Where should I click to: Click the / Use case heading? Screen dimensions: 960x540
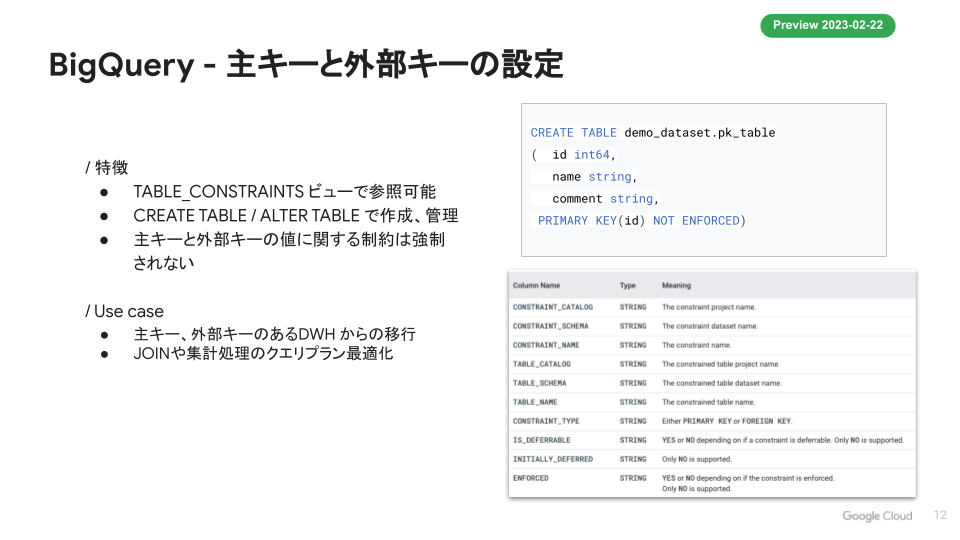pos(124,311)
